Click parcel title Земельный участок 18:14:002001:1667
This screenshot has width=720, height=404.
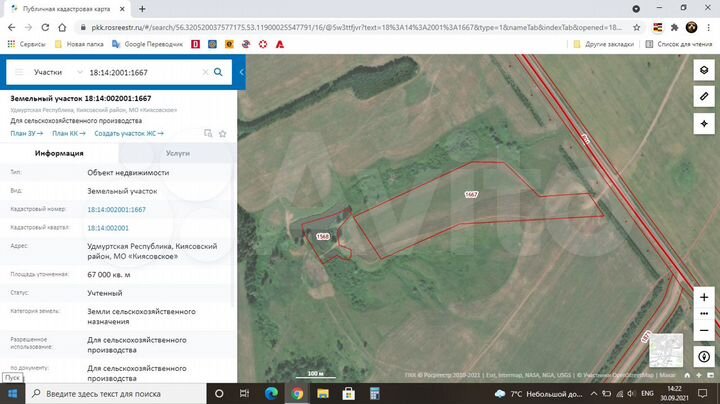pyautogui.click(x=81, y=98)
